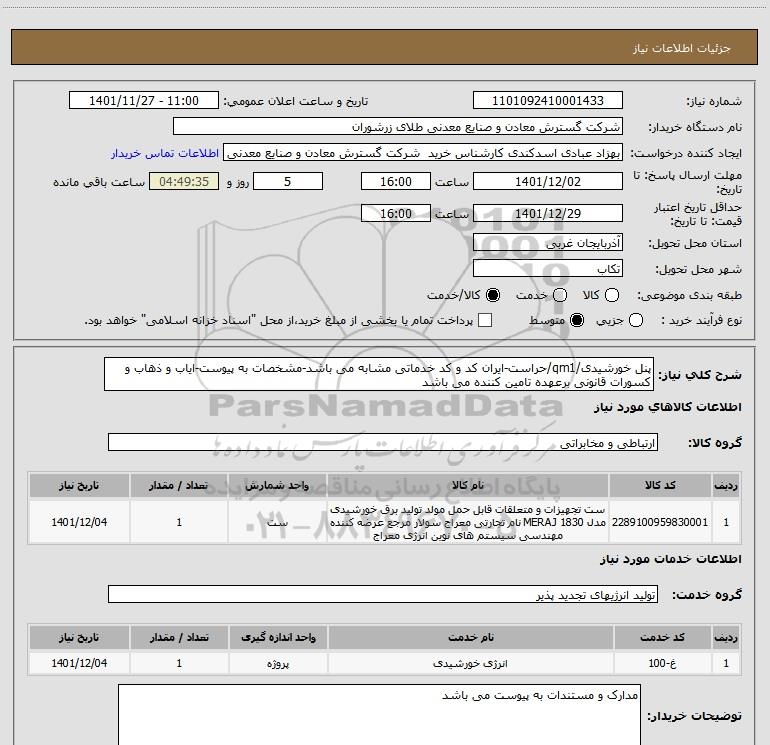Click the buyer organization name field

[x=398, y=127]
